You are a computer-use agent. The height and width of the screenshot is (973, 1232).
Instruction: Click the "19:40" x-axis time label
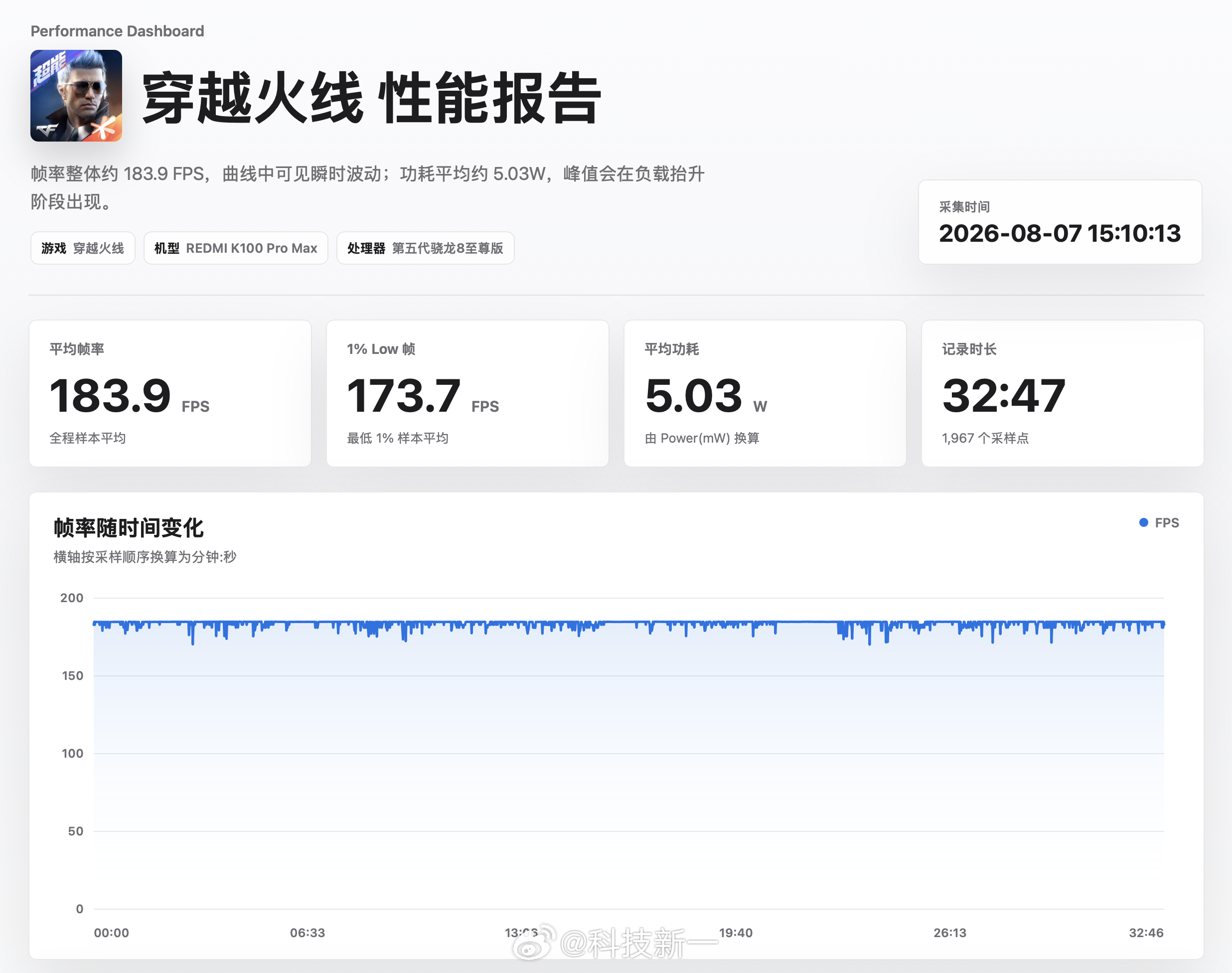coord(736,933)
